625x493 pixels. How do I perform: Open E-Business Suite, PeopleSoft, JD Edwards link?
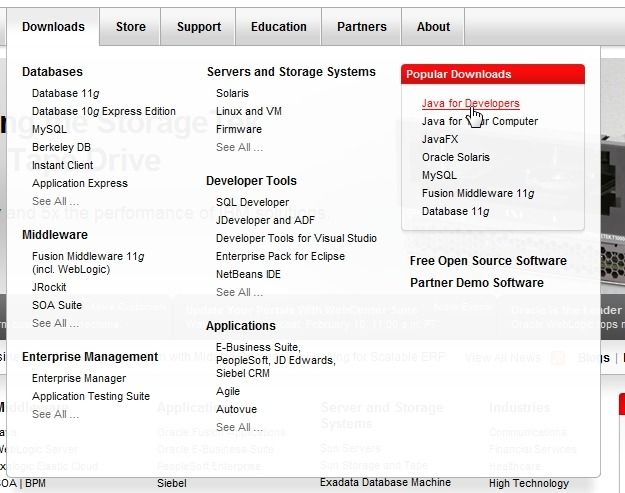pos(276,360)
